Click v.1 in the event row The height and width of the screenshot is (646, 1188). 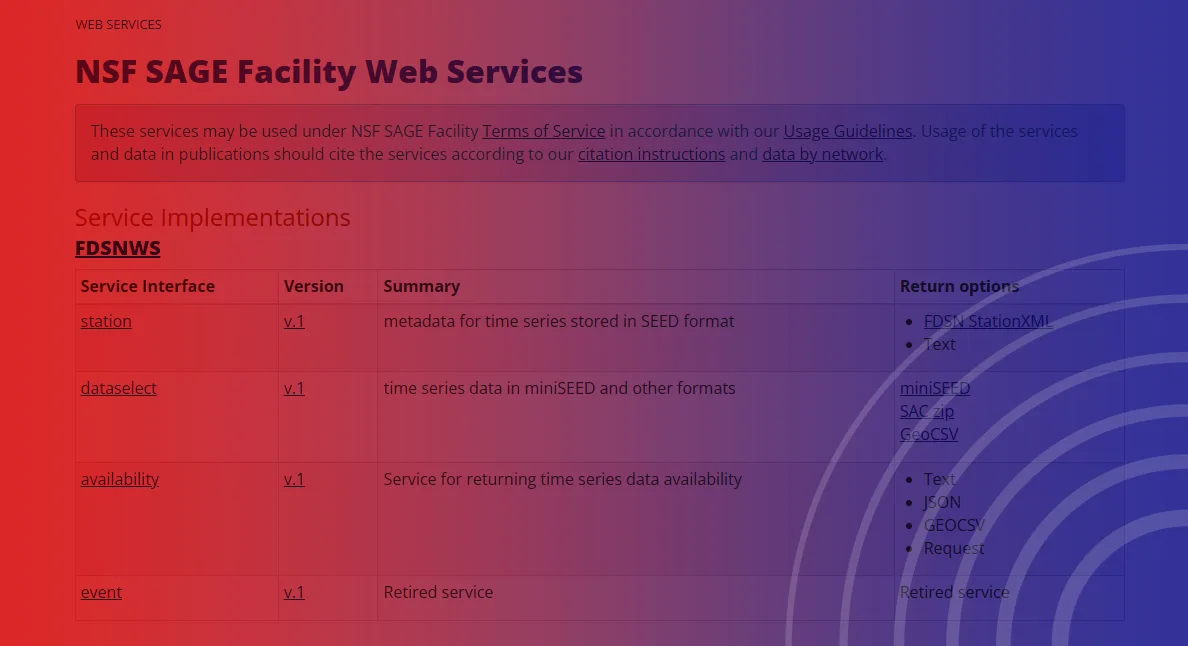pyautogui.click(x=294, y=592)
